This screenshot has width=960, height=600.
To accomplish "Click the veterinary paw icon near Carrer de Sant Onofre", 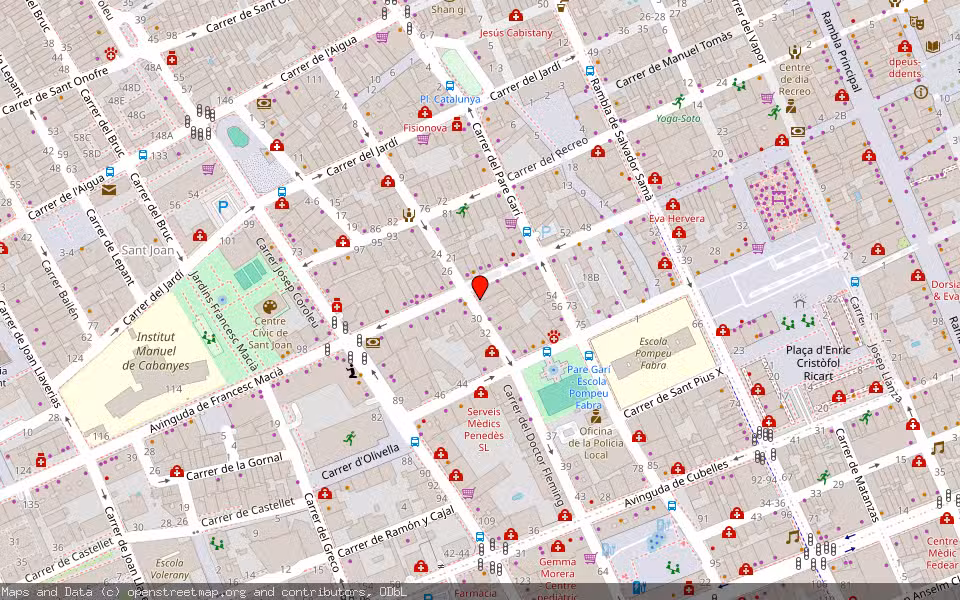I will coord(111,53).
